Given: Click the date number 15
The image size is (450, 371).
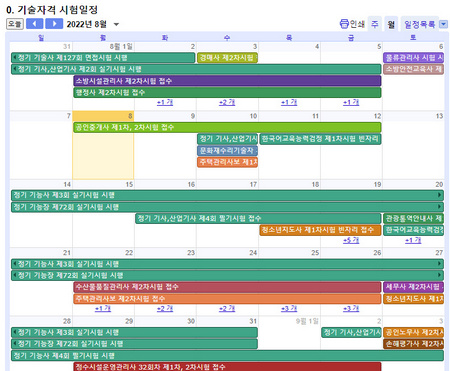Looking at the screenshot, I should [129, 184].
